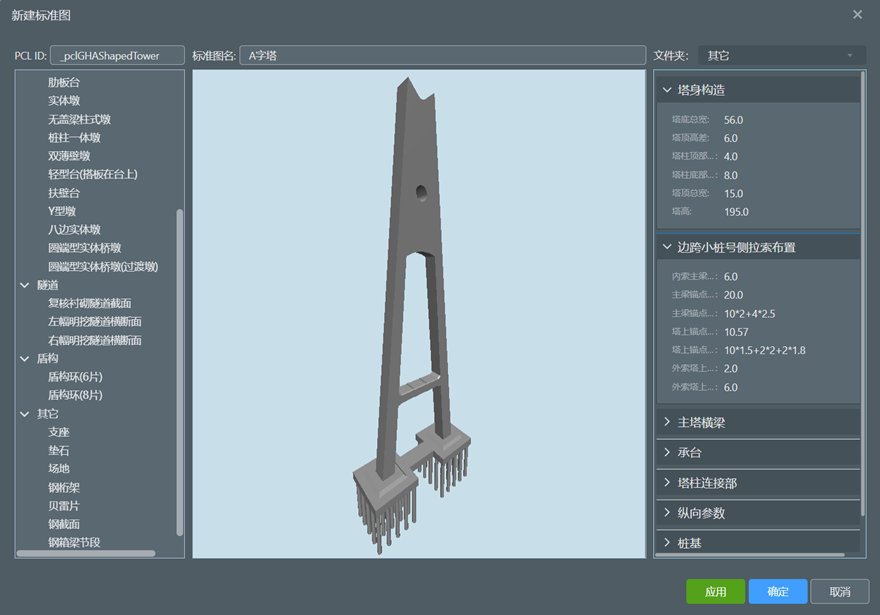The width and height of the screenshot is (880, 615).
Task: Edit the 塔高 value 195.0
Action: click(x=736, y=212)
